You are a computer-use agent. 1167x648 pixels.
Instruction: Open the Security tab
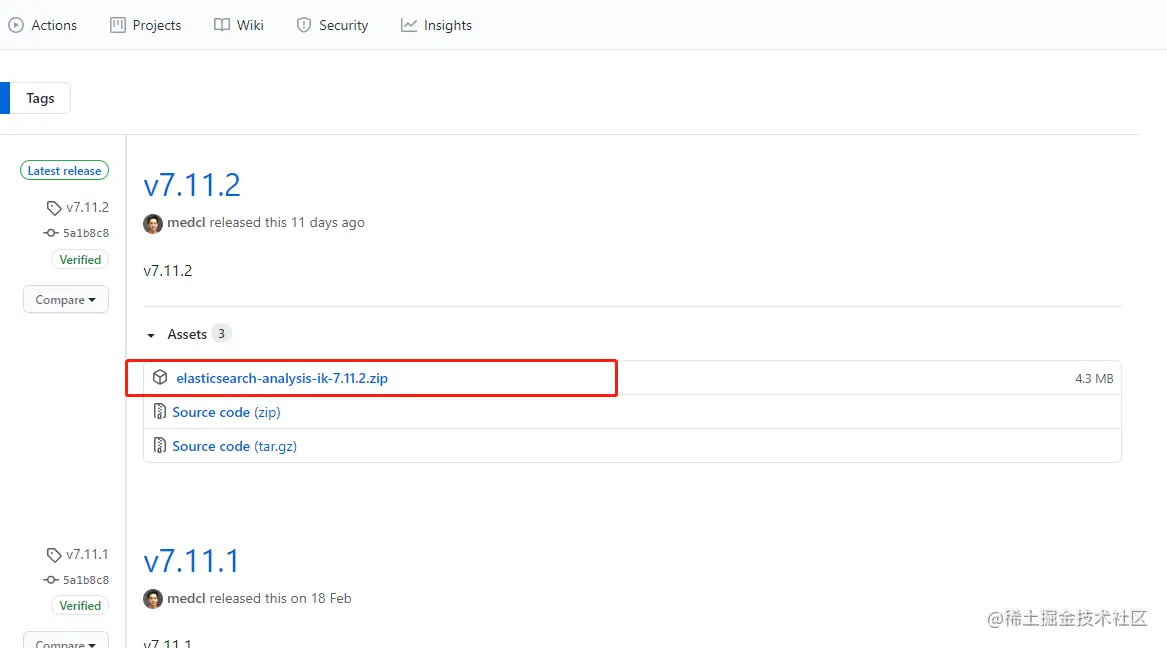tap(333, 25)
